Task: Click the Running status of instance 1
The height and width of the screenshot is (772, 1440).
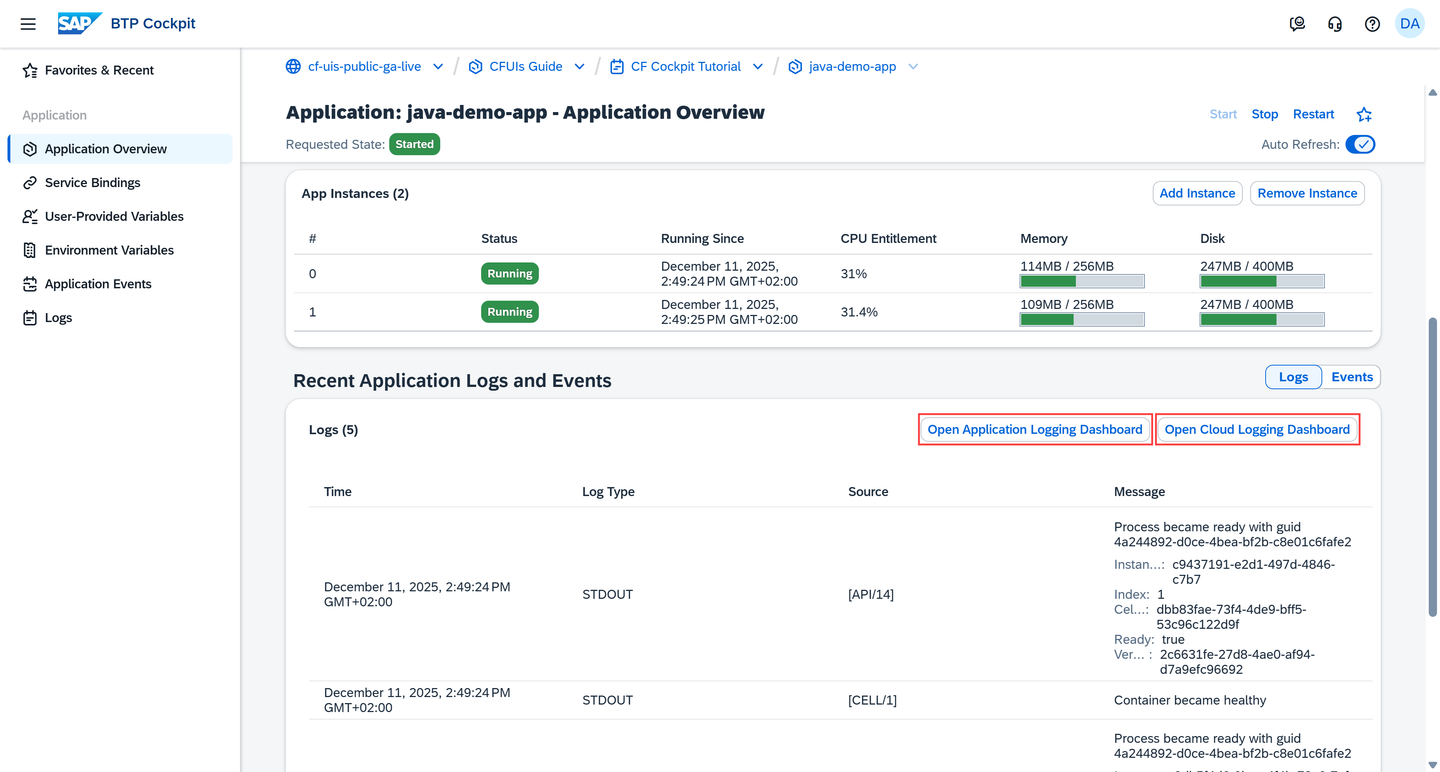Action: [x=510, y=312]
